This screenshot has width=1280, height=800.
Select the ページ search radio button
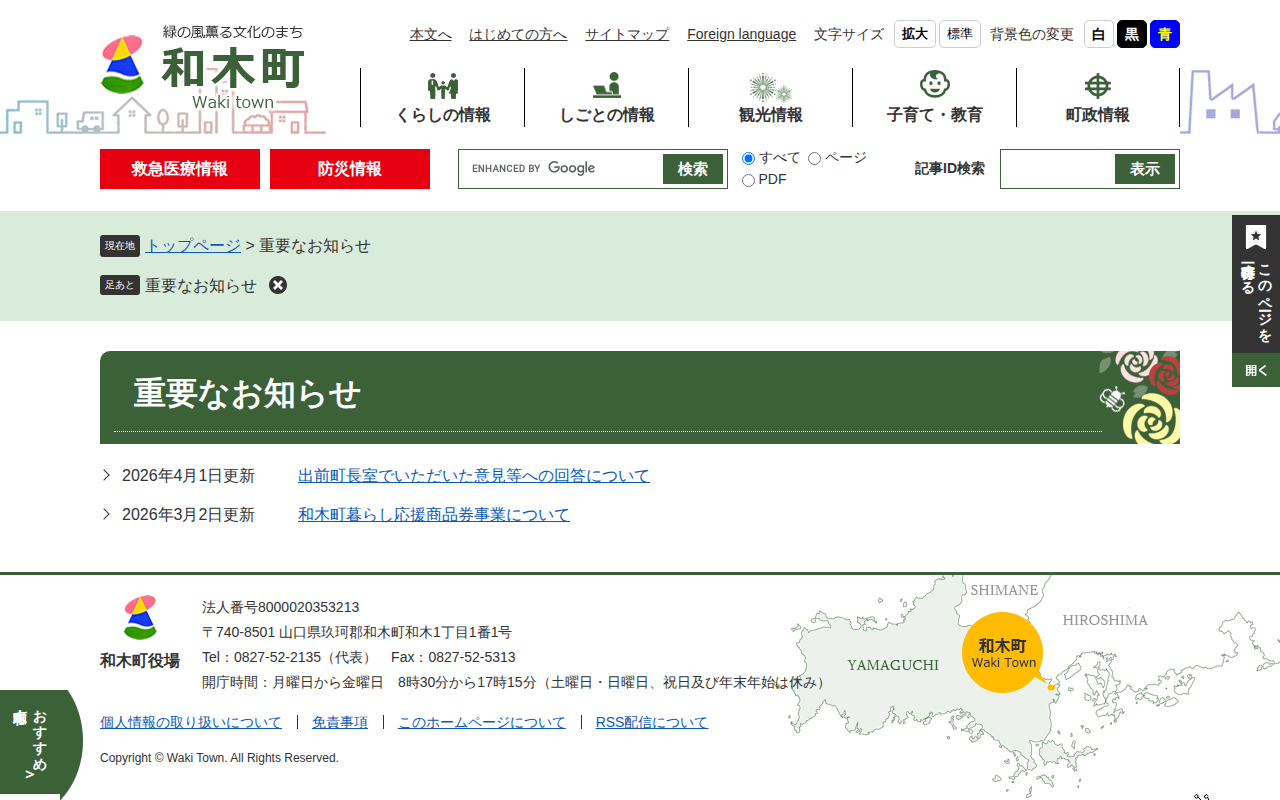coord(814,159)
